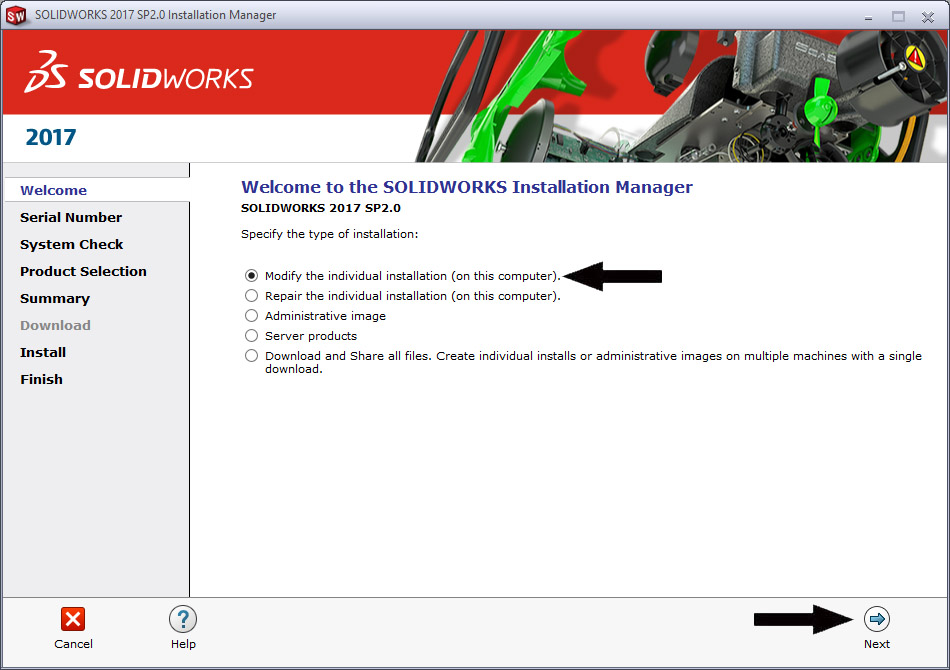950x670 pixels.
Task: Maximize the Installation Manager window
Action: coord(898,17)
